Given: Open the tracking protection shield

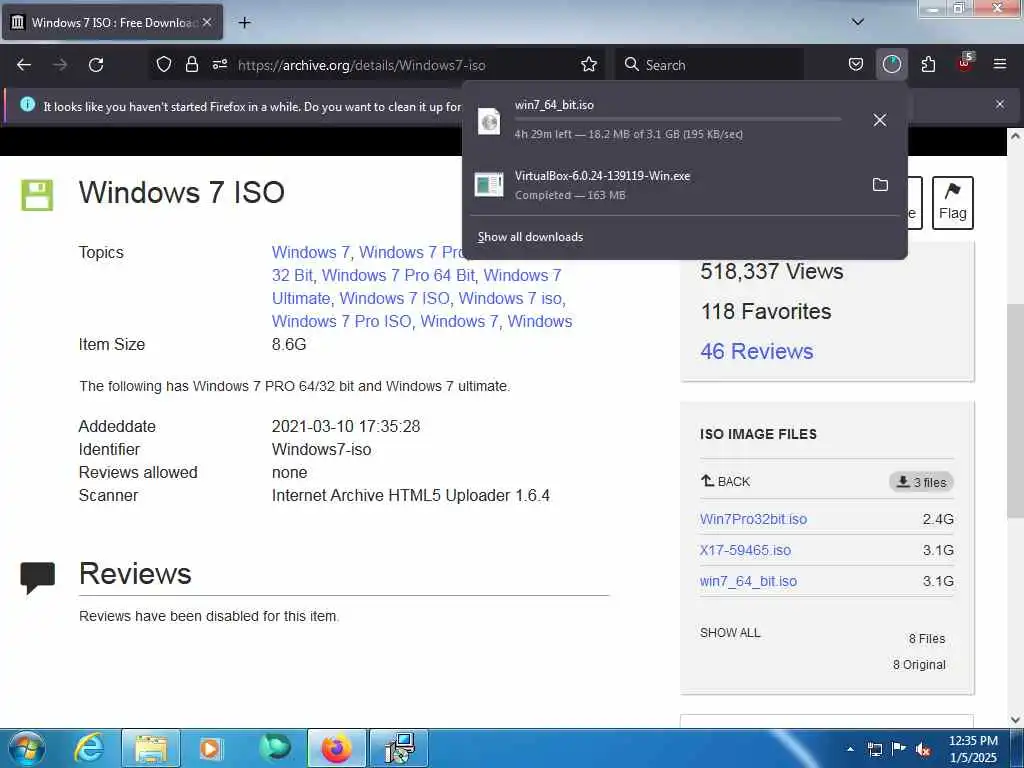Looking at the screenshot, I should click(x=164, y=64).
